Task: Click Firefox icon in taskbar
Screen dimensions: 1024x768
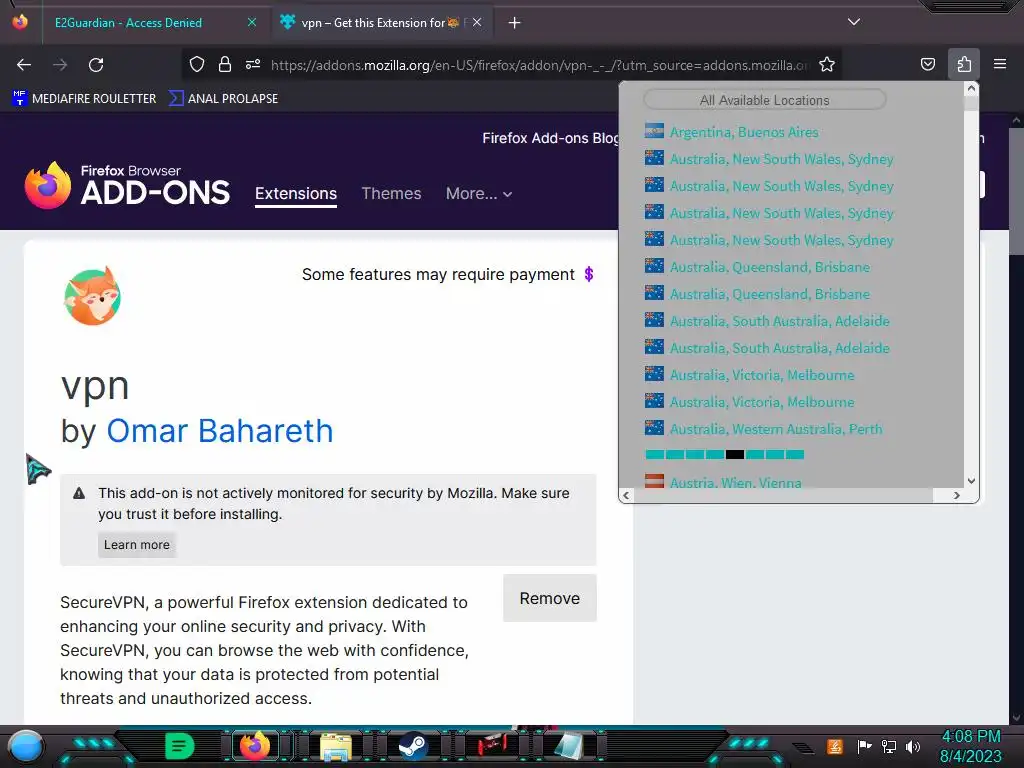Action: [x=255, y=746]
